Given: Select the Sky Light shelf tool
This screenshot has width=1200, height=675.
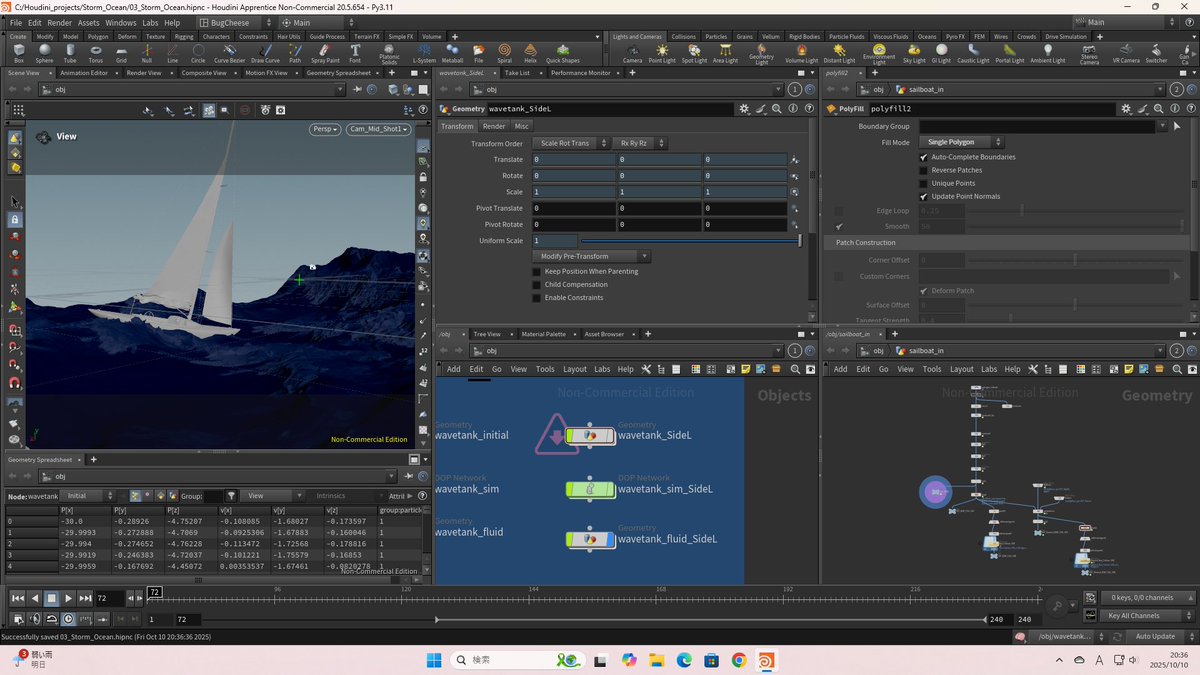Looking at the screenshot, I should (914, 52).
